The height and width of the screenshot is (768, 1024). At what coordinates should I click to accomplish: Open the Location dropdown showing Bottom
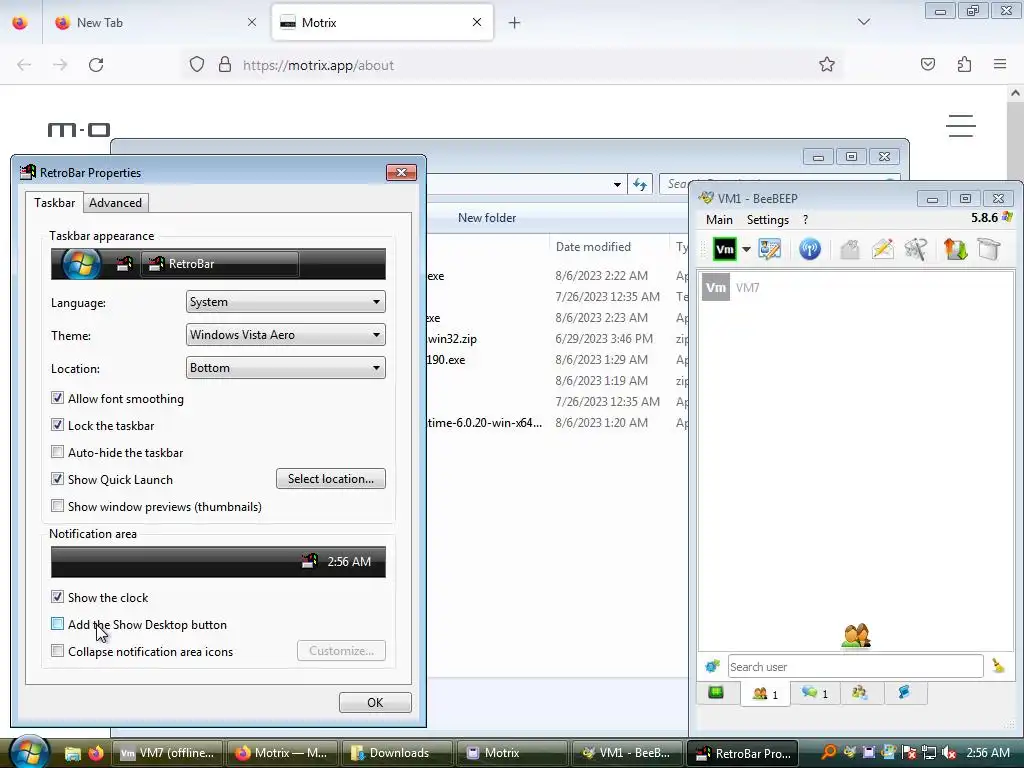click(x=285, y=368)
